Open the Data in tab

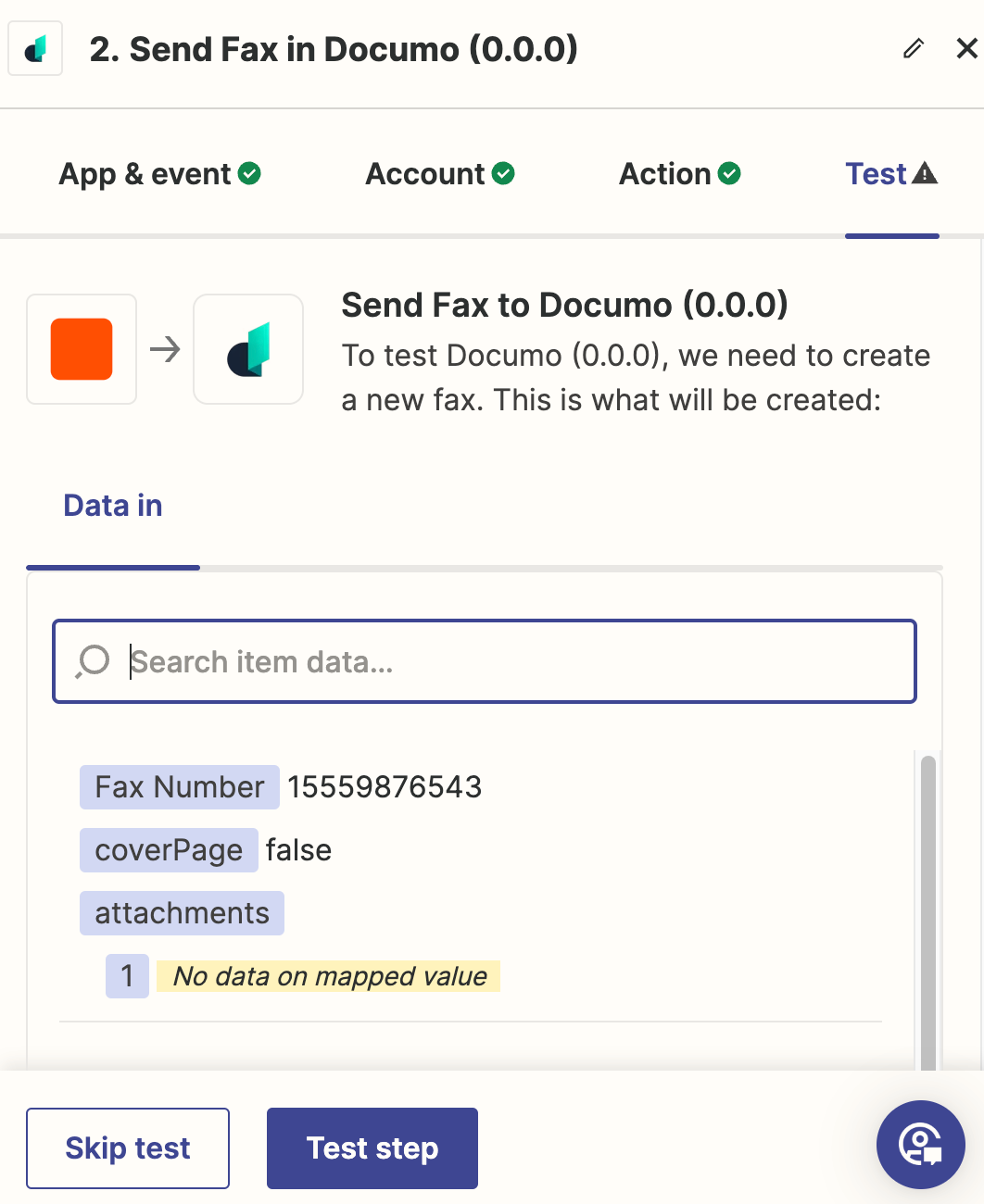pyautogui.click(x=113, y=506)
